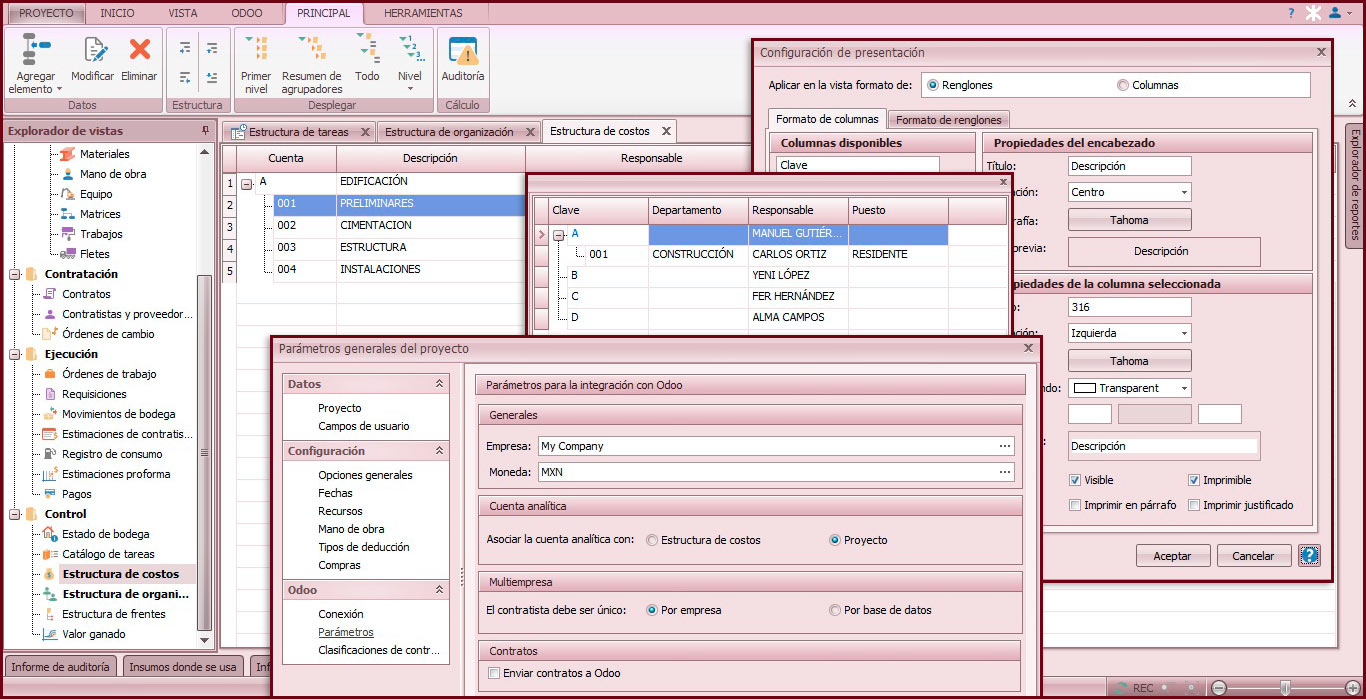Collapse row A in the cost structure grid
Image resolution: width=1366 pixels, height=699 pixels.
(247, 183)
